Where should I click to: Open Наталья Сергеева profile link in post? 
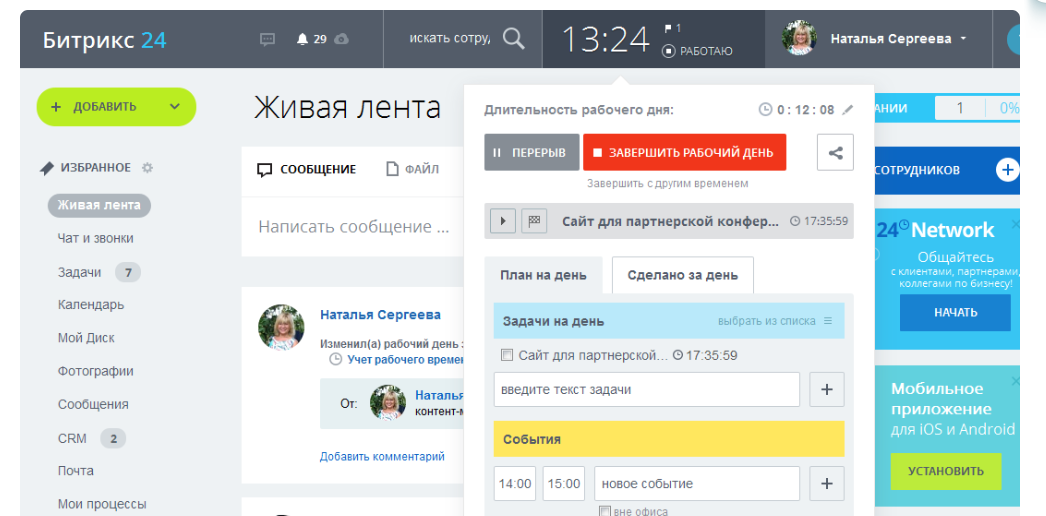click(x=380, y=314)
